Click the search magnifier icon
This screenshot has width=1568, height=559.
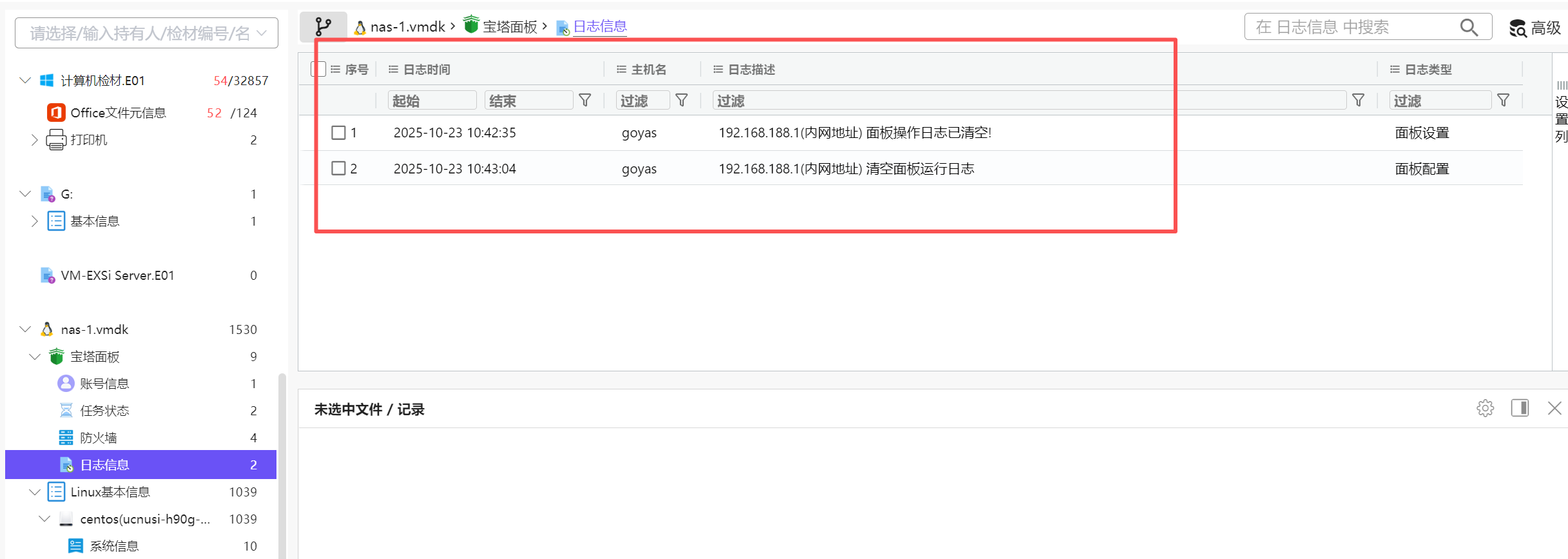point(1469,27)
